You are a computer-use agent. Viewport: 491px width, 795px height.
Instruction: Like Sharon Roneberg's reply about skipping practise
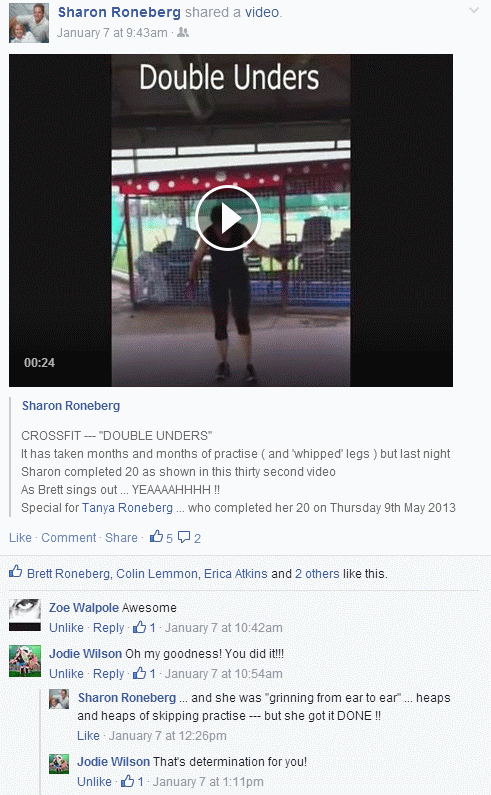[88, 736]
